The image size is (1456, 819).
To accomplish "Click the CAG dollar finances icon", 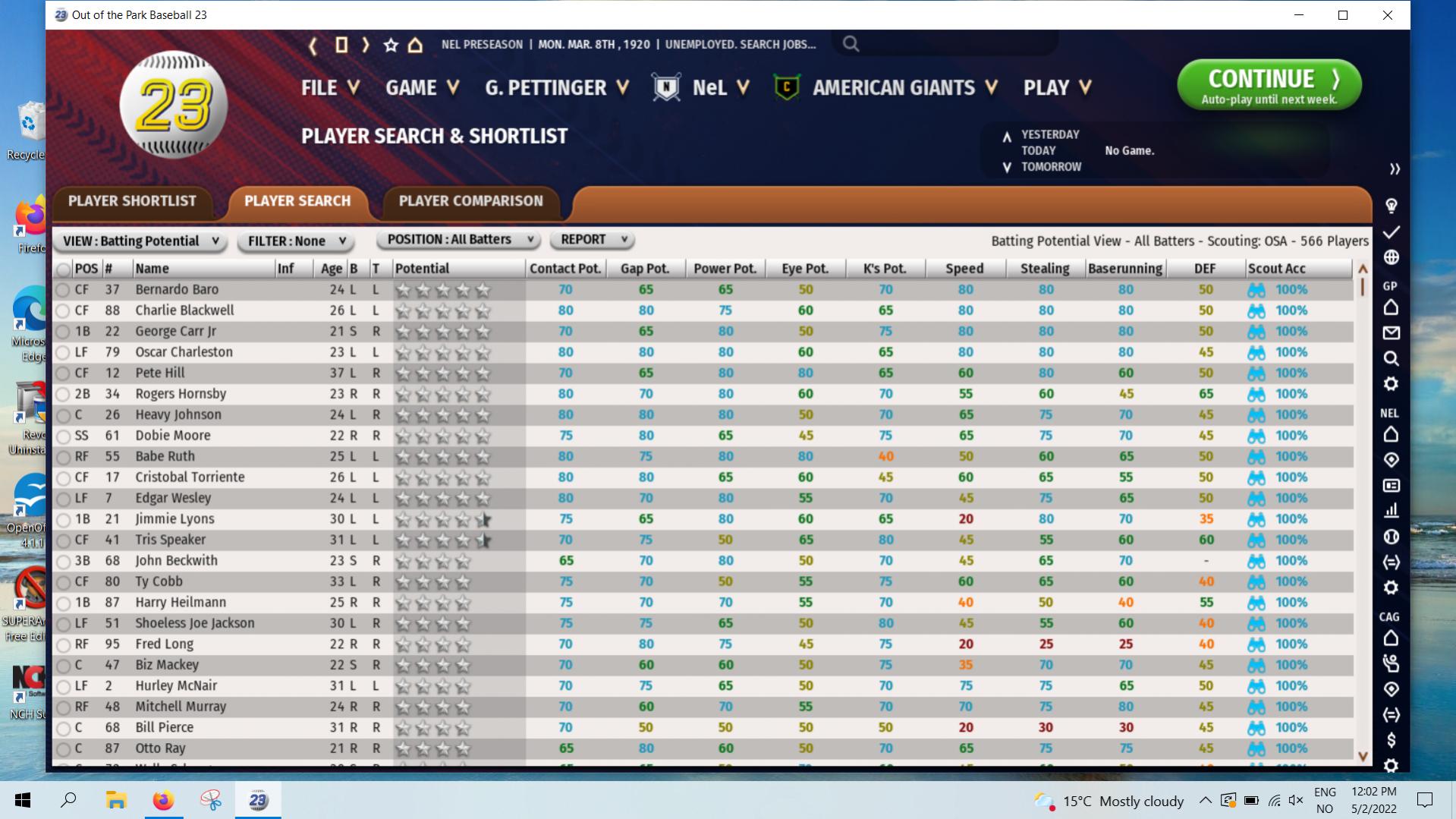I will point(1391,740).
